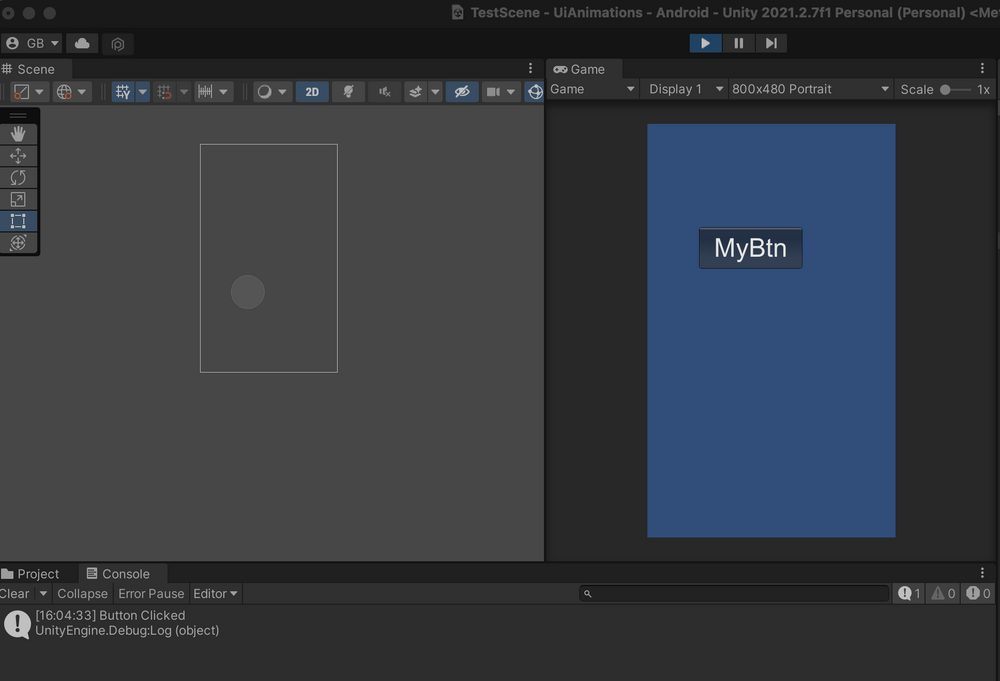Mute scene audio

coord(384,91)
